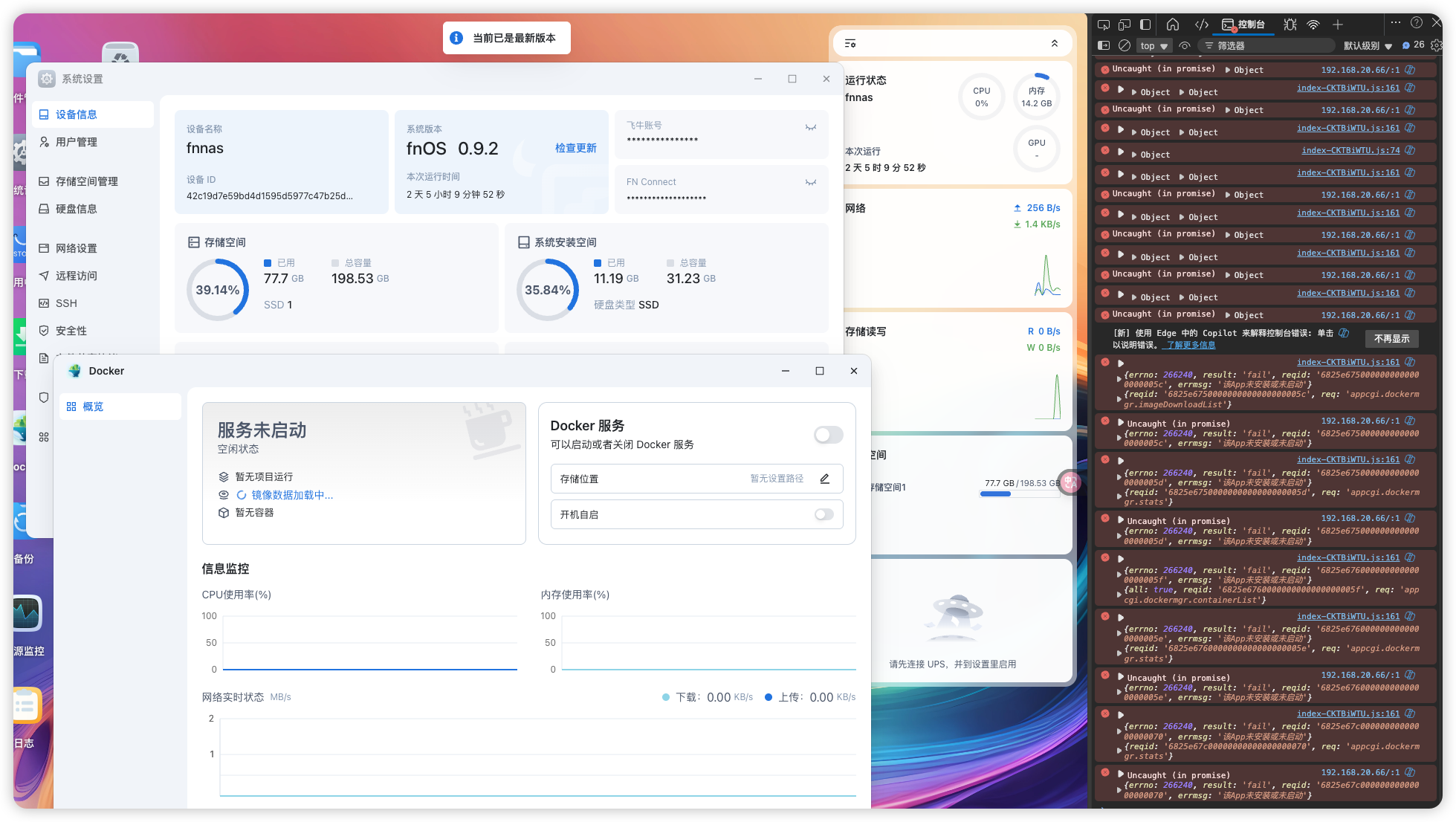
Task: Toggle the console sidebar panel icon
Action: 1104,45
